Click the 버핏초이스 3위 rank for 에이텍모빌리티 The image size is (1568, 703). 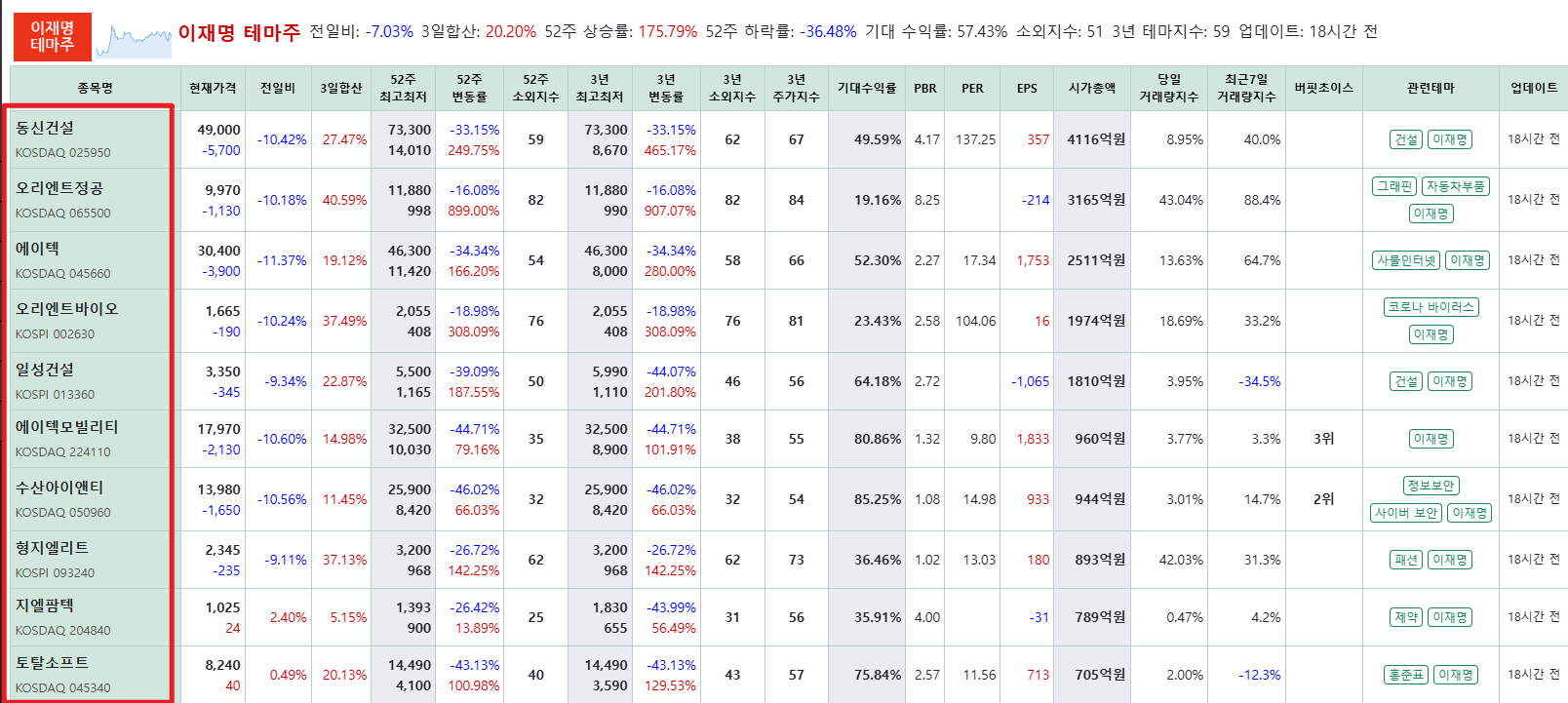(x=1324, y=438)
